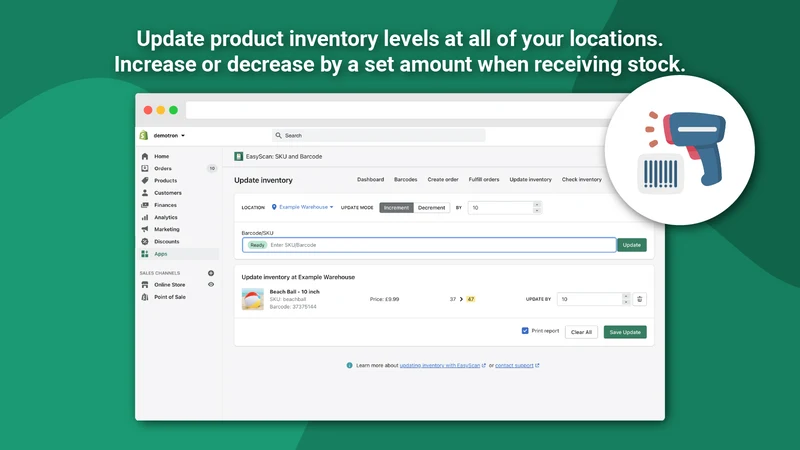Click the Beach Ball - 10 inch name

pos(294,292)
